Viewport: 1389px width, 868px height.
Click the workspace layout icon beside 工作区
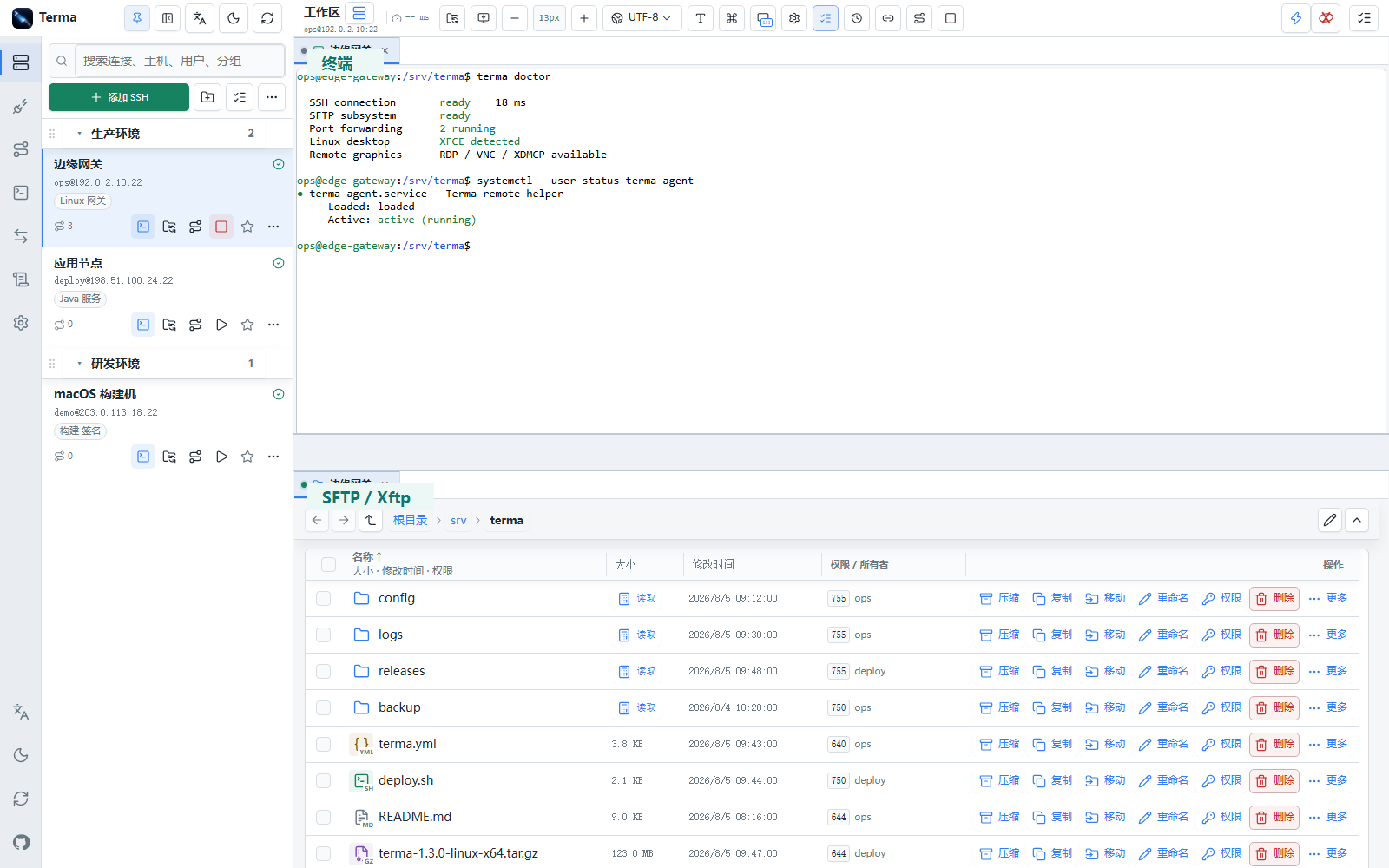click(359, 13)
